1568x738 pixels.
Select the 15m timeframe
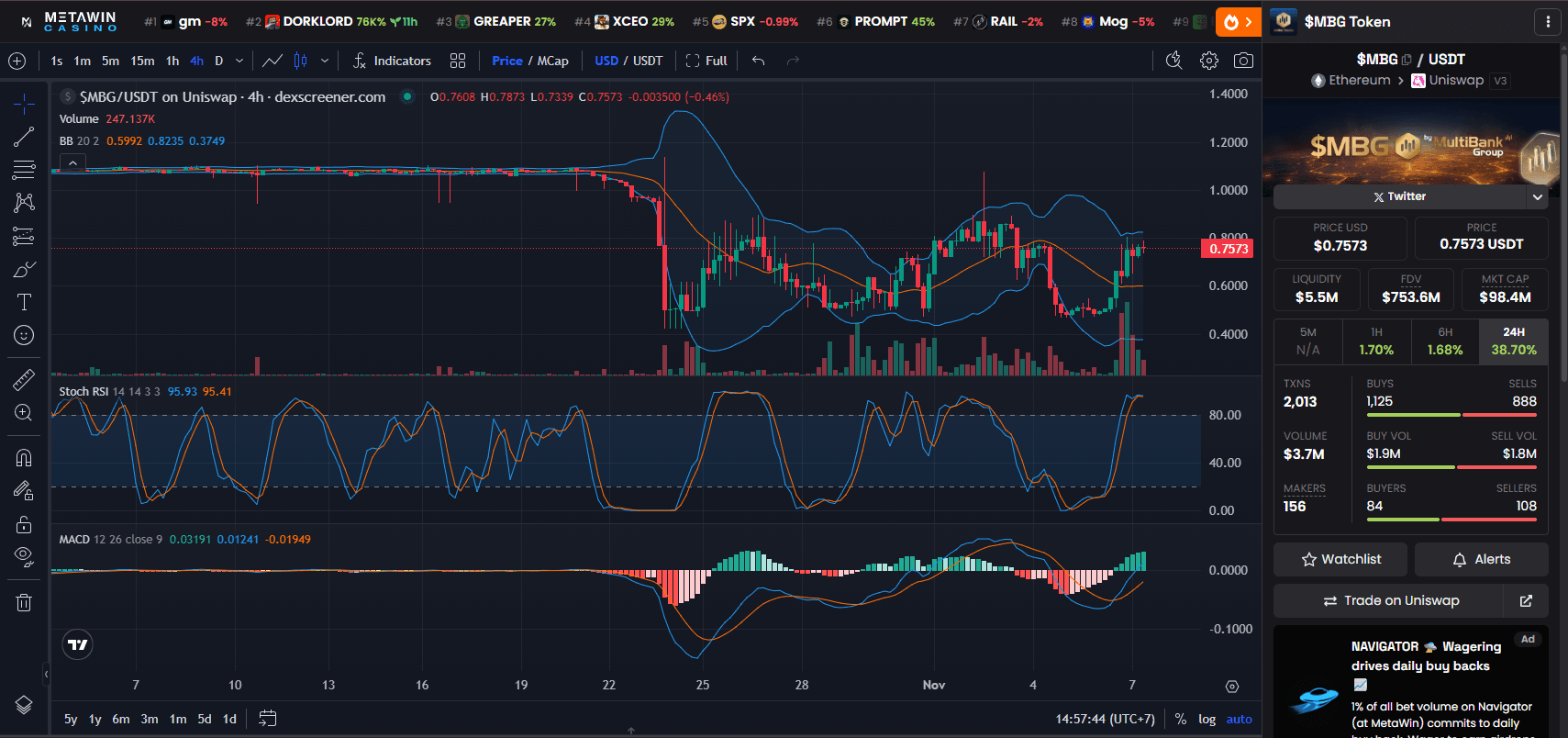point(142,61)
